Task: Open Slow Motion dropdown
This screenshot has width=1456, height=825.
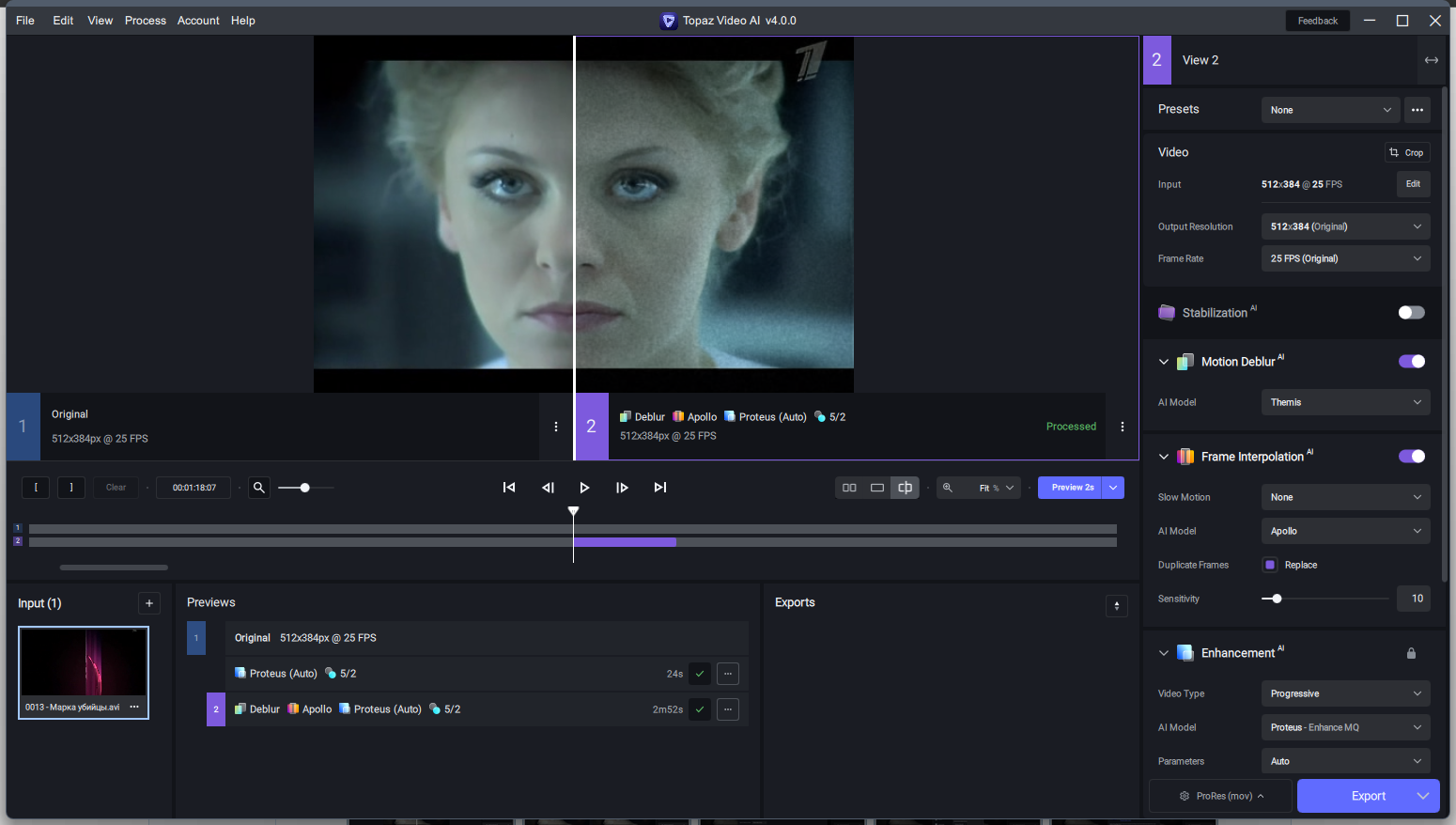Action: pos(1345,497)
